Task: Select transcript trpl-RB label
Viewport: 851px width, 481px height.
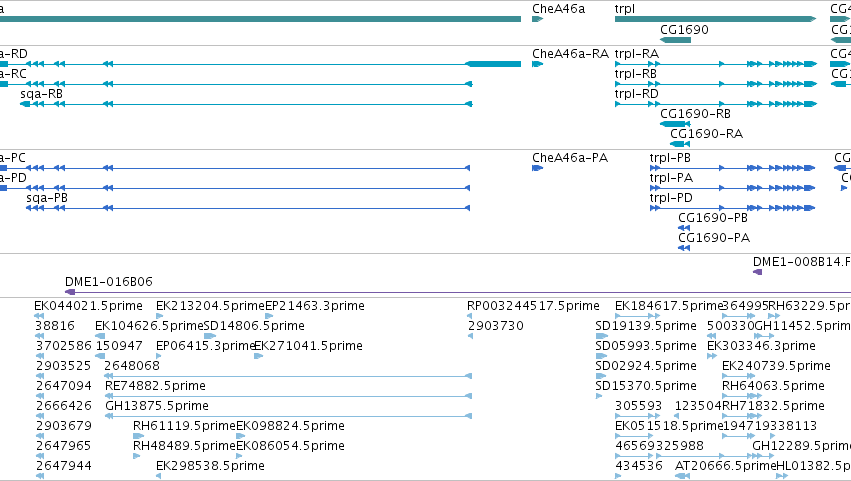Action: pos(636,74)
